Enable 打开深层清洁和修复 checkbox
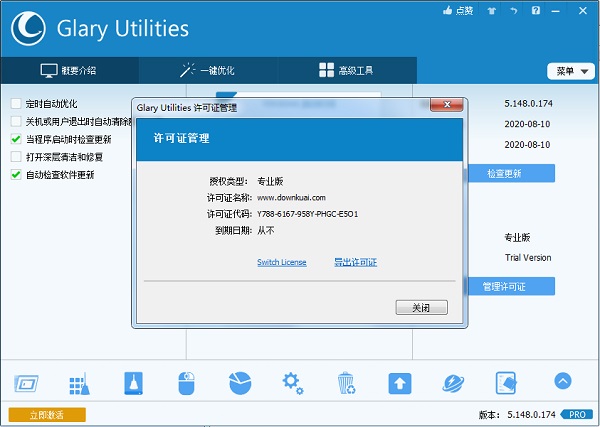 tap(16, 157)
